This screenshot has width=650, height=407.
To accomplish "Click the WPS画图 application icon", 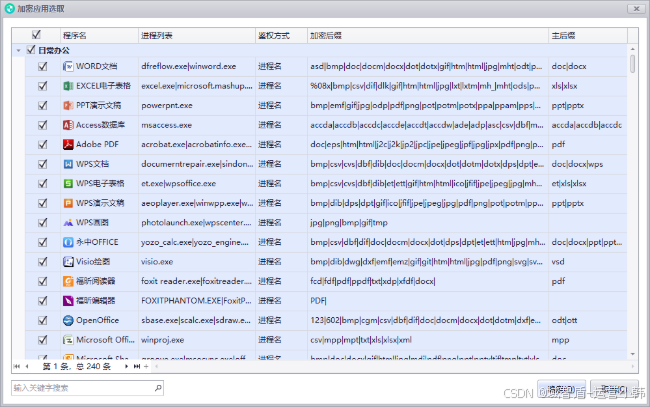I will pos(68,223).
